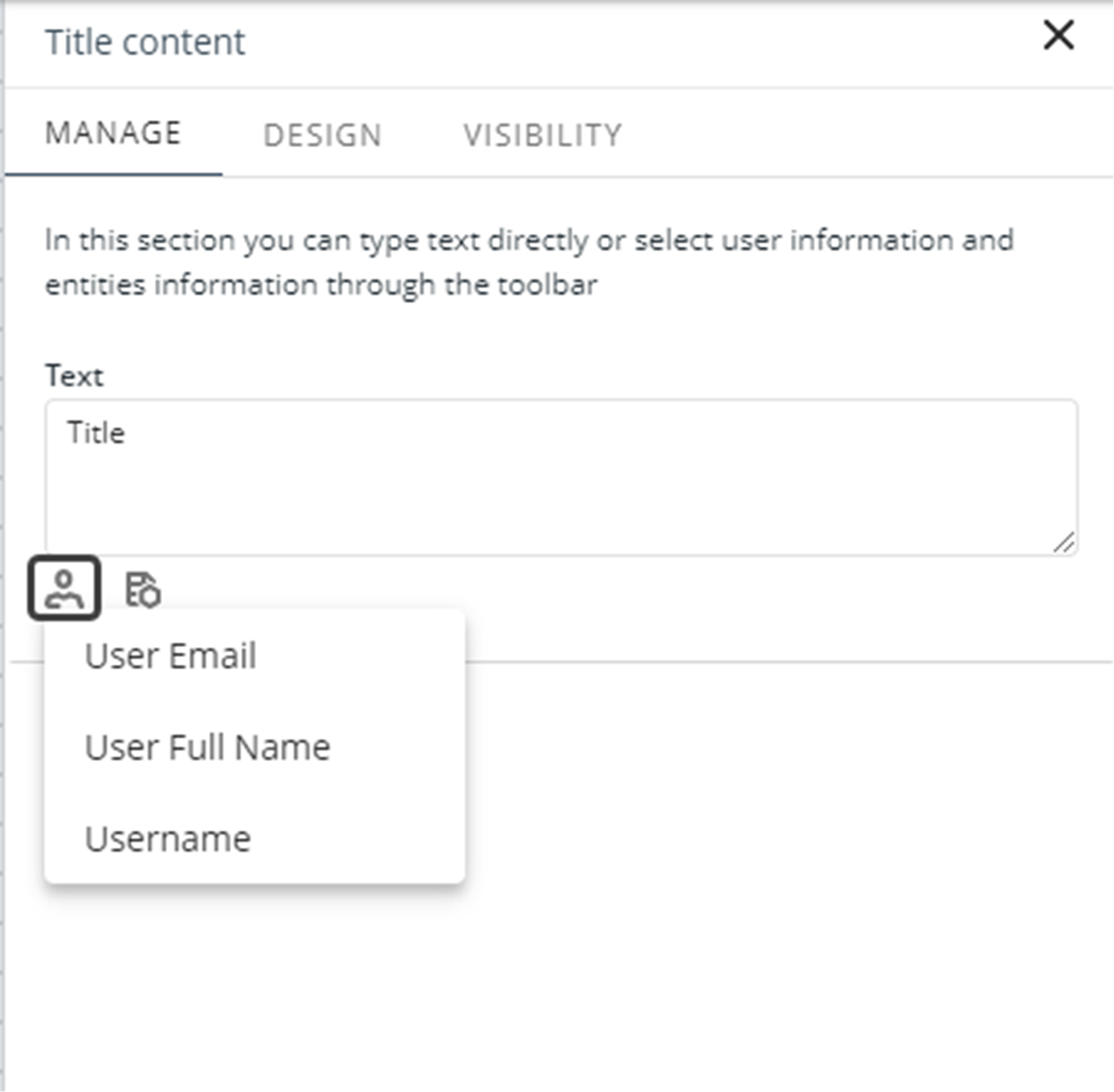Switch to the Manage tab
1114x1092 pixels.
pos(114,133)
